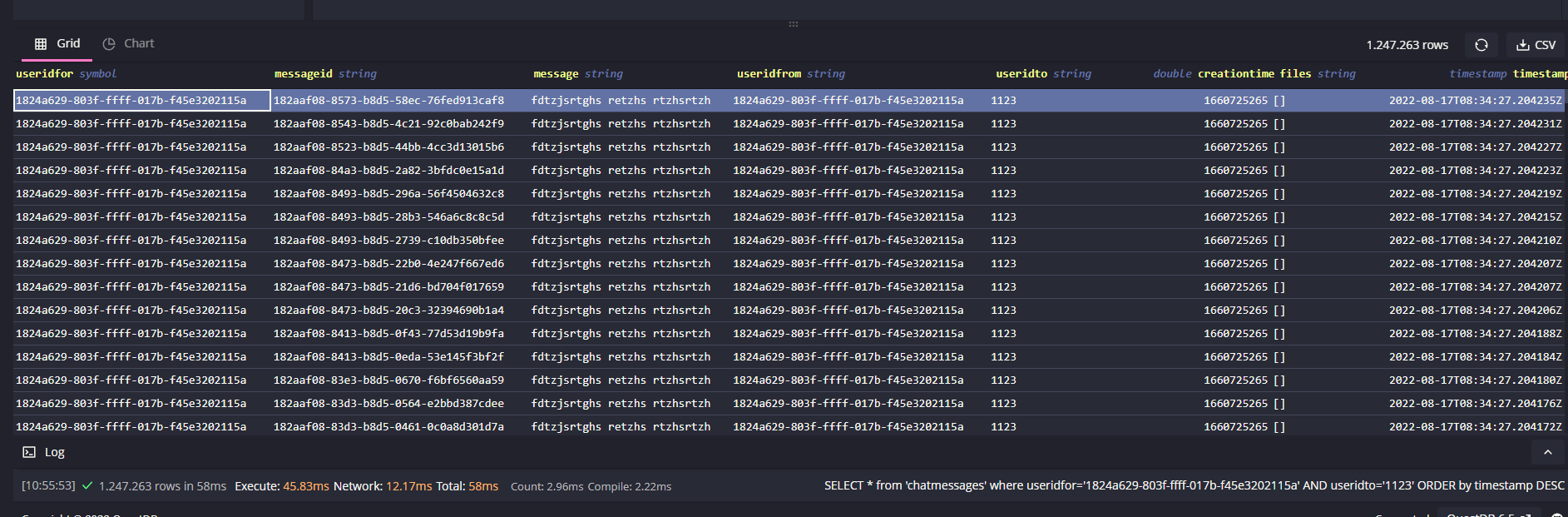
Task: Click the [10:55:53] log timestamp
Action: coord(48,485)
